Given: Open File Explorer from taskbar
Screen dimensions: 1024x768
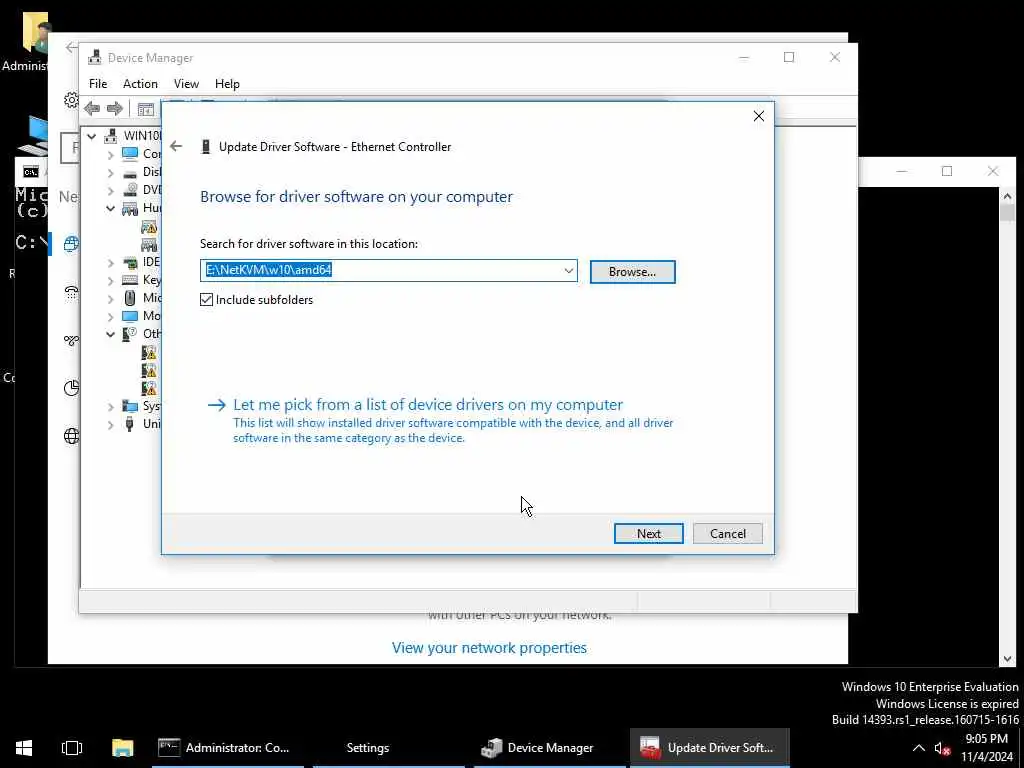Looking at the screenshot, I should click(x=122, y=748).
